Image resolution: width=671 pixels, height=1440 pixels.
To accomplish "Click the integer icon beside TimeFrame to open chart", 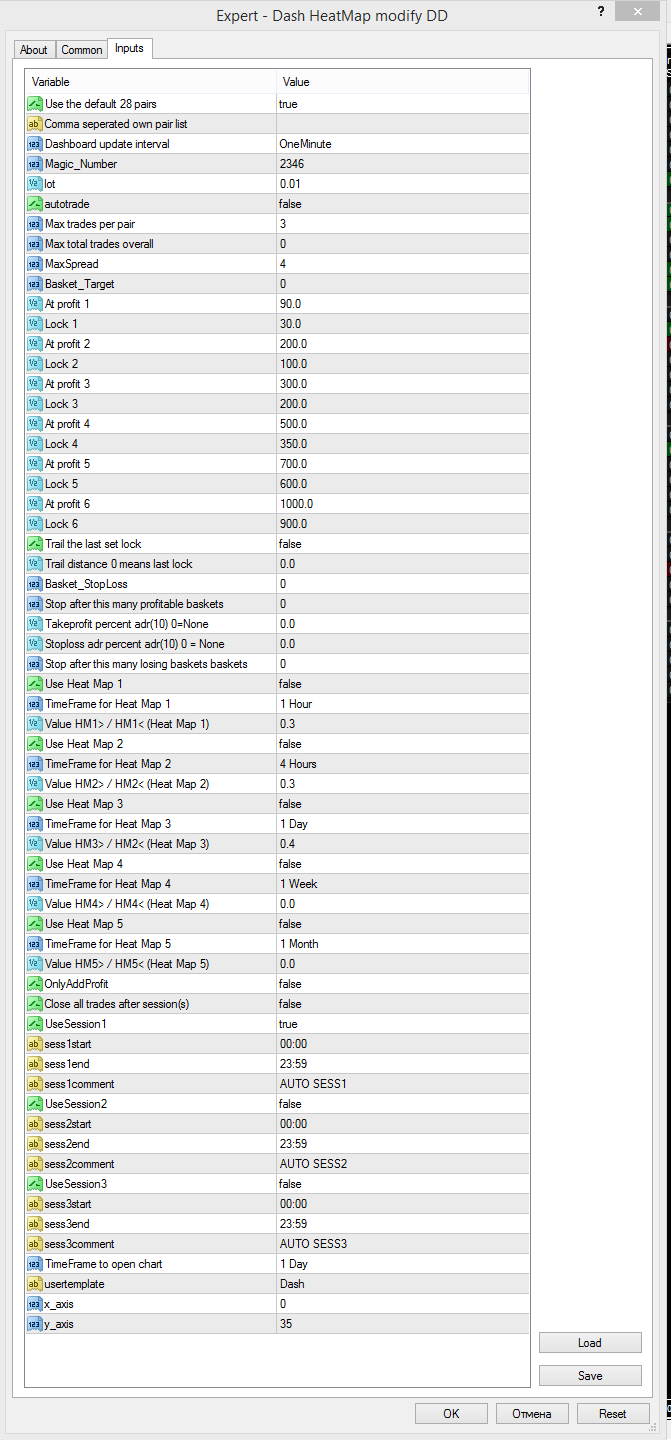I will tap(35, 1264).
